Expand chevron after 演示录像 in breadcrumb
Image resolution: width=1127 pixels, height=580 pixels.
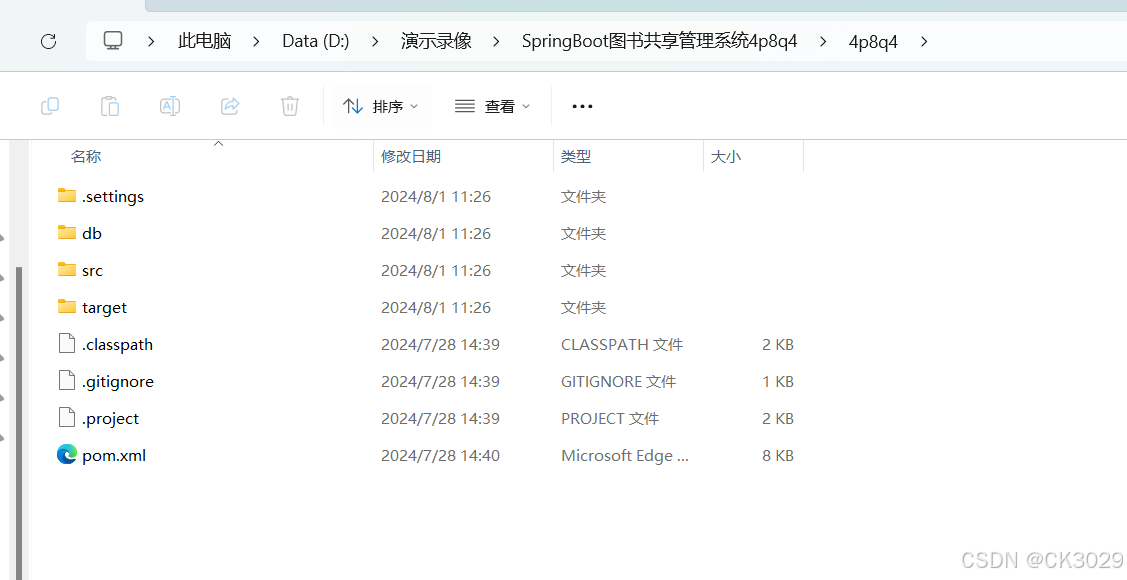point(496,42)
